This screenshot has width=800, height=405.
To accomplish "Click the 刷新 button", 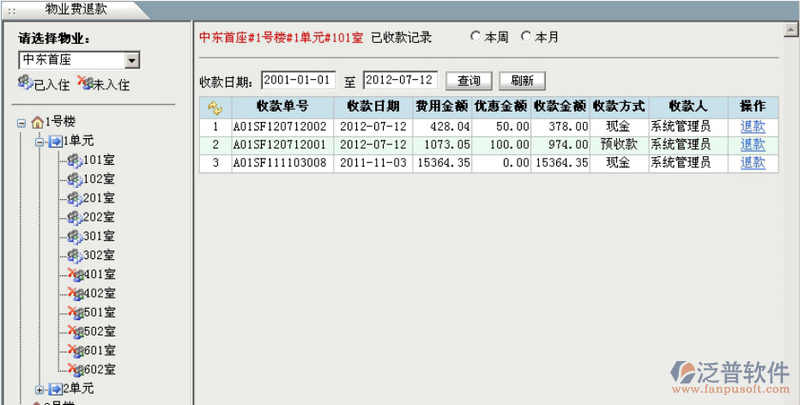I will click(x=522, y=81).
